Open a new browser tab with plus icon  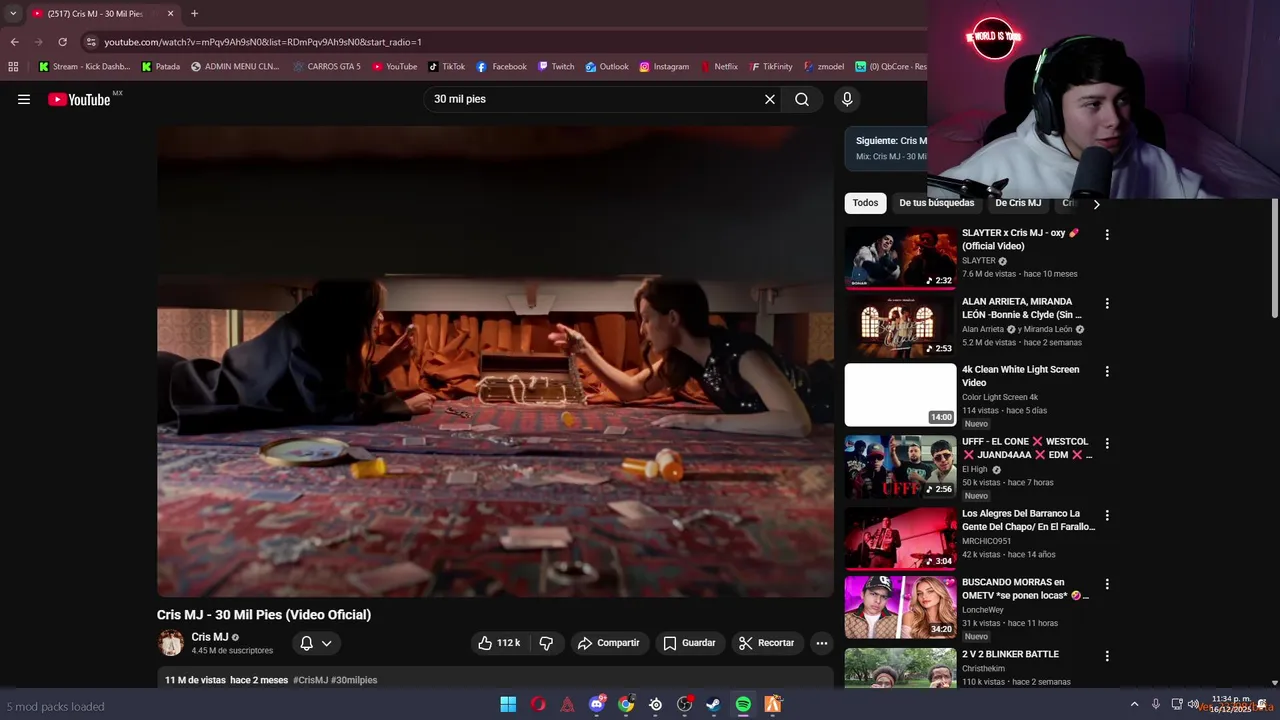[194, 14]
